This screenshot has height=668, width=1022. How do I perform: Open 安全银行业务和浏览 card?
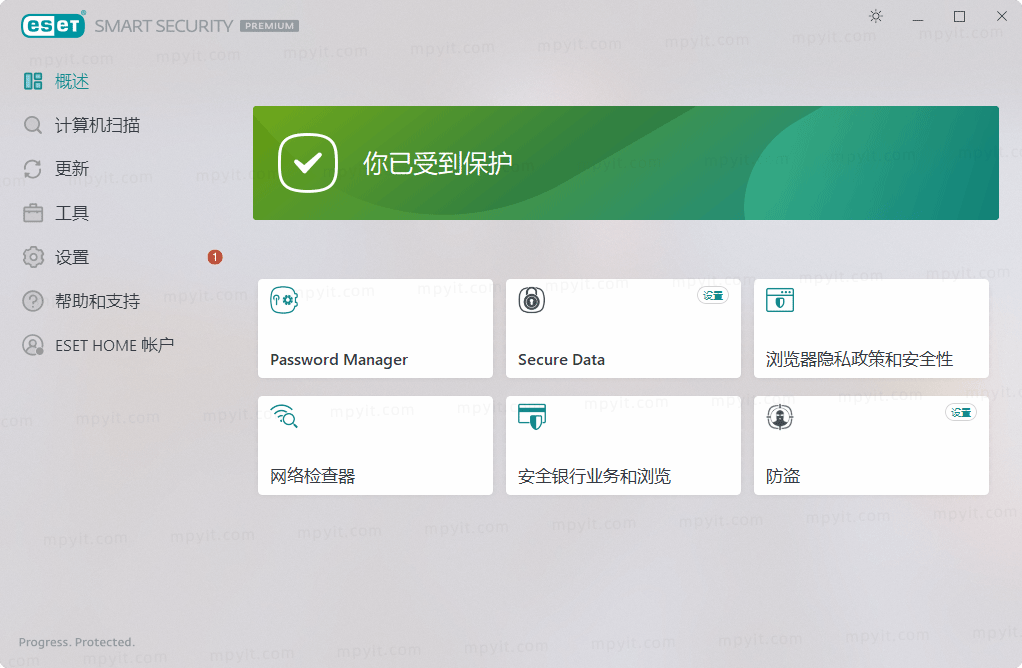point(623,445)
